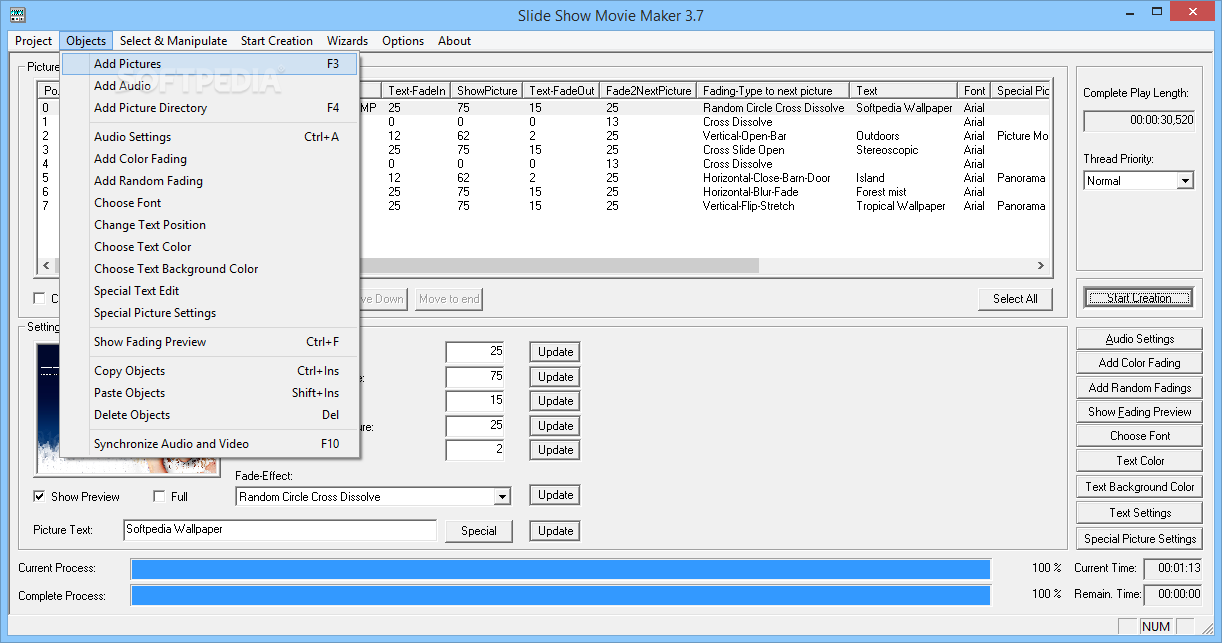Choose Paste Objects from menu
This screenshot has height=643, width=1222.
click(x=210, y=393)
